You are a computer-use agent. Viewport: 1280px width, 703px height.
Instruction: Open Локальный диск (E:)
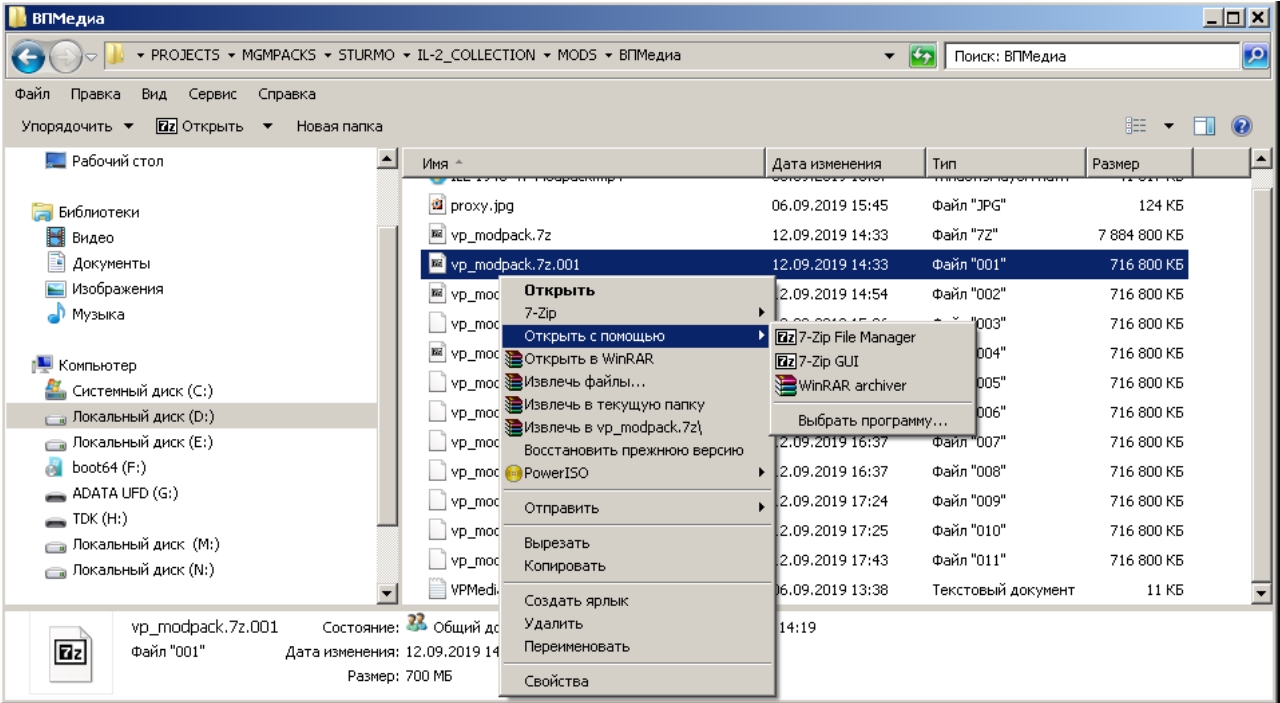point(130,442)
